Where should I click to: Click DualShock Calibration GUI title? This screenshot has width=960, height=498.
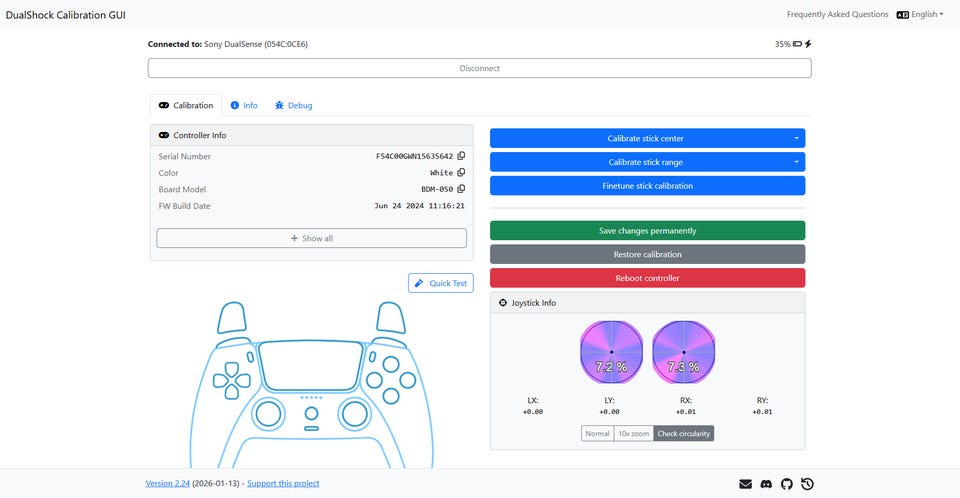click(66, 15)
